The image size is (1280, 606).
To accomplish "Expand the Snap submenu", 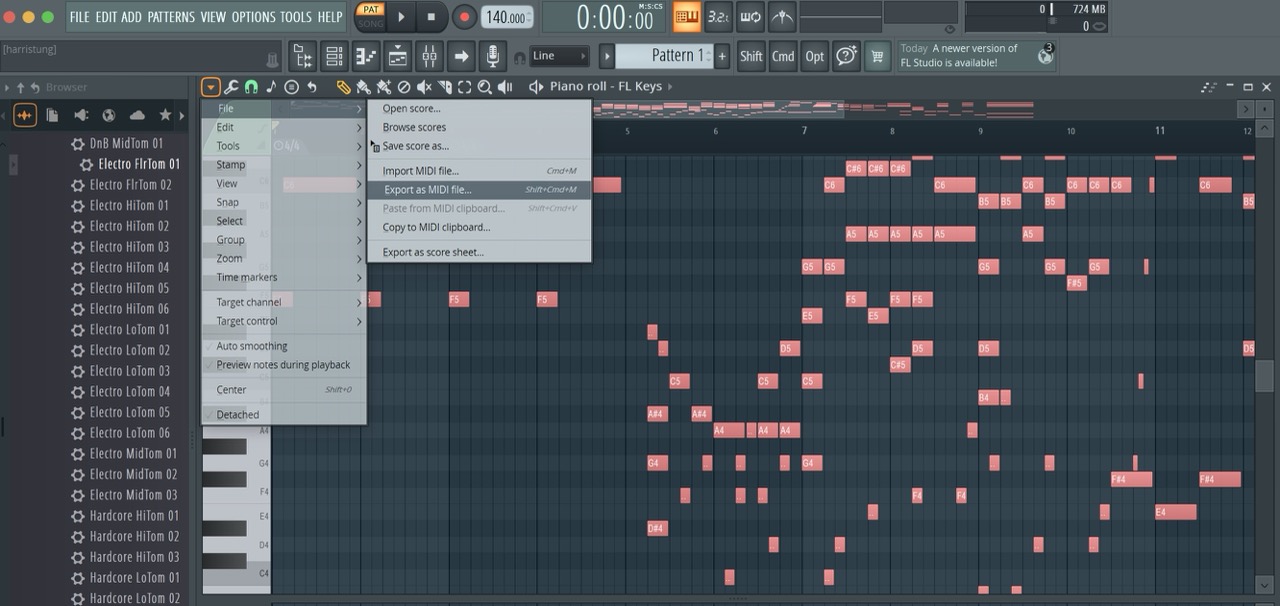I will pyautogui.click(x=284, y=202).
